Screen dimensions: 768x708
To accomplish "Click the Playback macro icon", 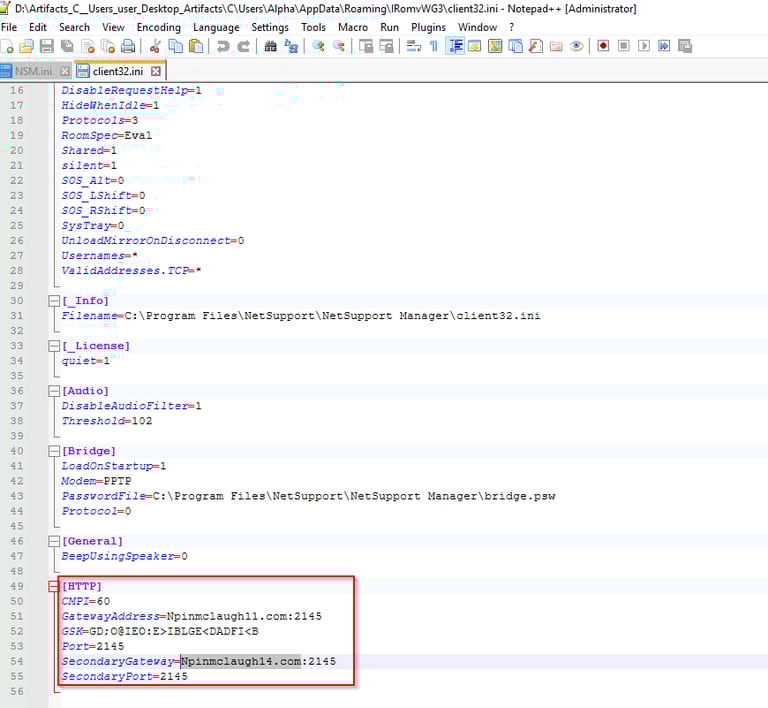I will [644, 46].
